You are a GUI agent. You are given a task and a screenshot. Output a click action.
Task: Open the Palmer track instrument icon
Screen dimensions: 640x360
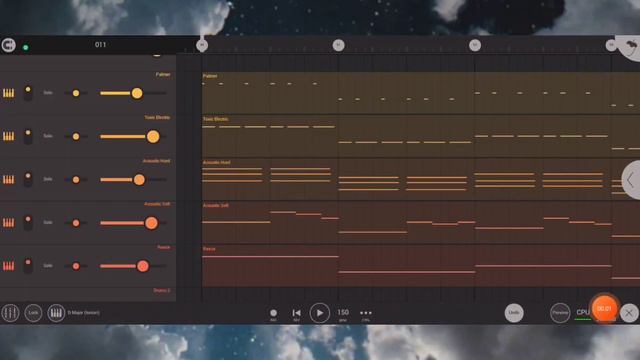click(x=9, y=93)
